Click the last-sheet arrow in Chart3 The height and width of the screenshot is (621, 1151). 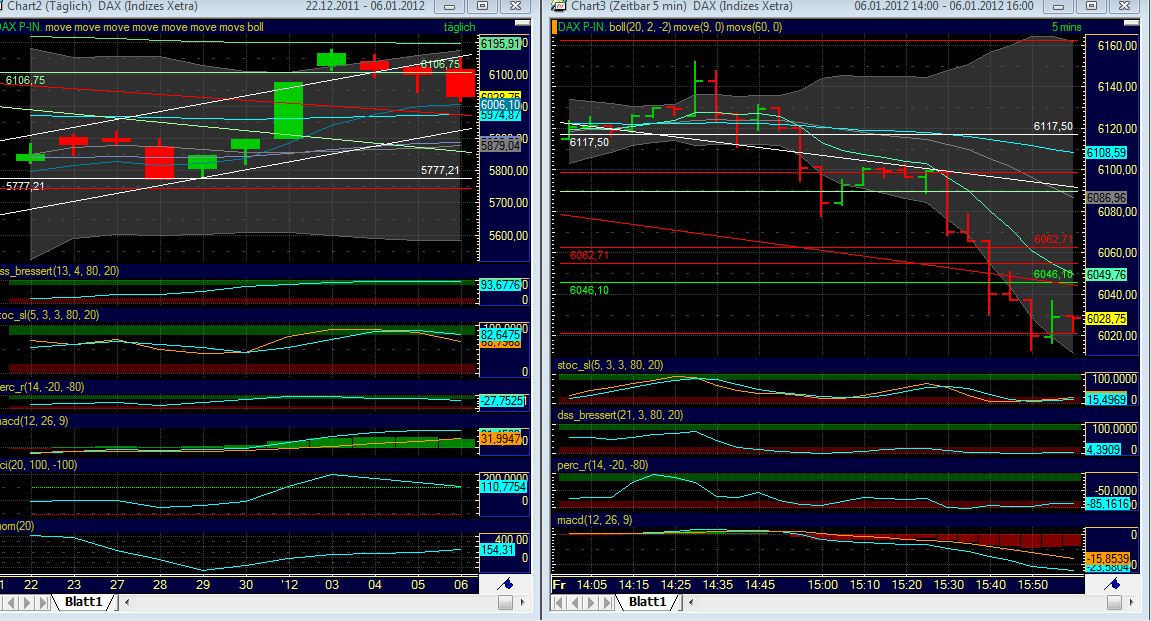606,602
